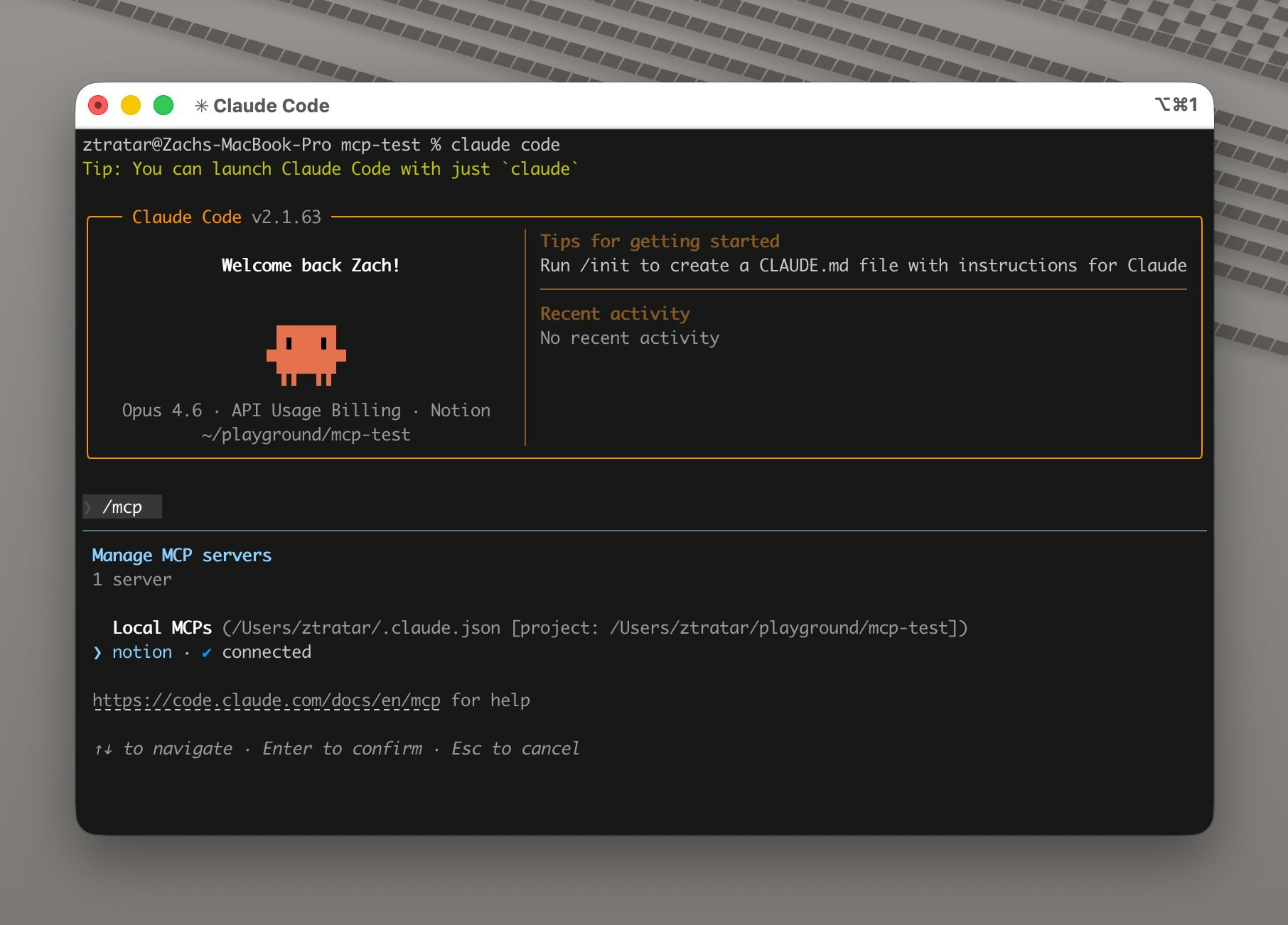Click the prompt chevron before /mcp
Viewport: 1288px width, 925px height.
(88, 507)
